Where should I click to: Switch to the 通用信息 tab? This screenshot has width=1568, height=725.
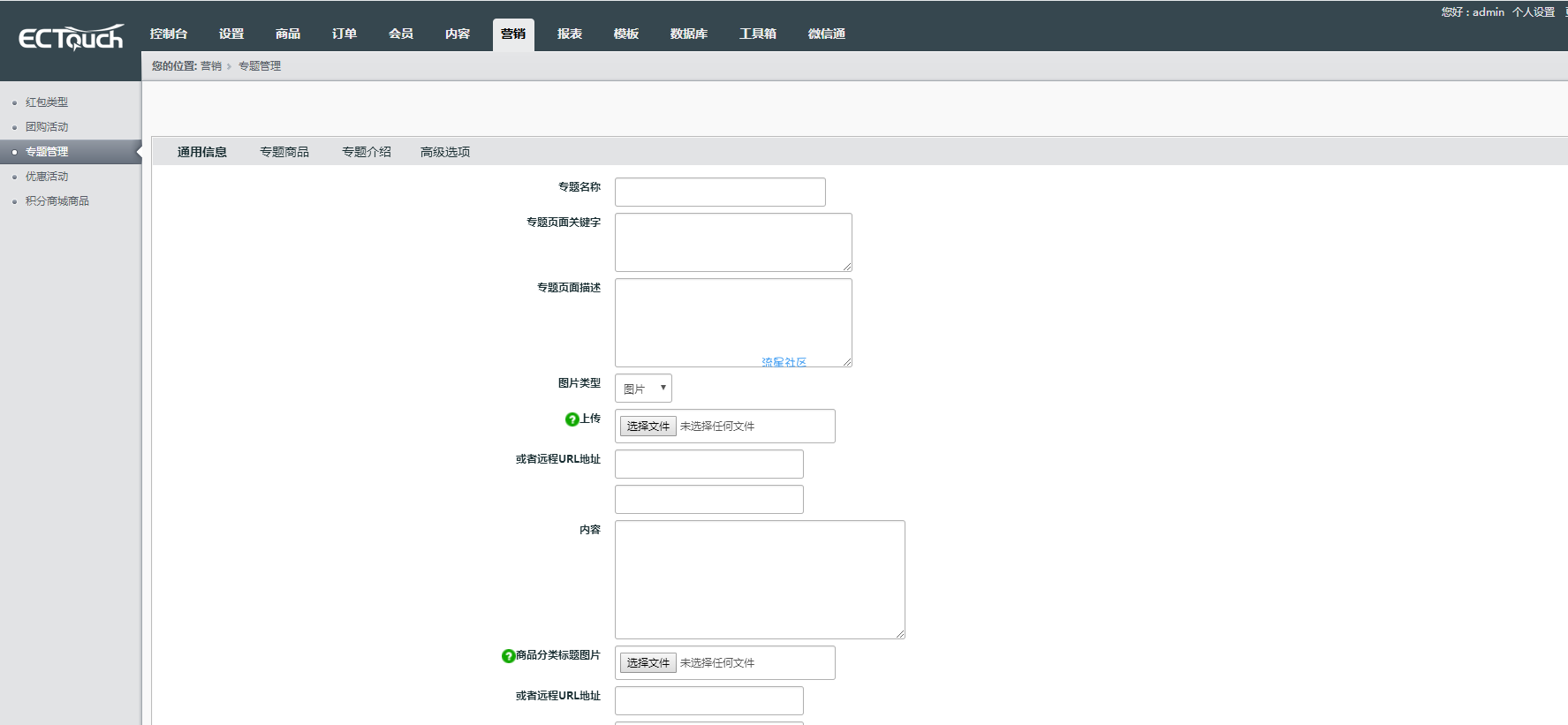click(202, 152)
